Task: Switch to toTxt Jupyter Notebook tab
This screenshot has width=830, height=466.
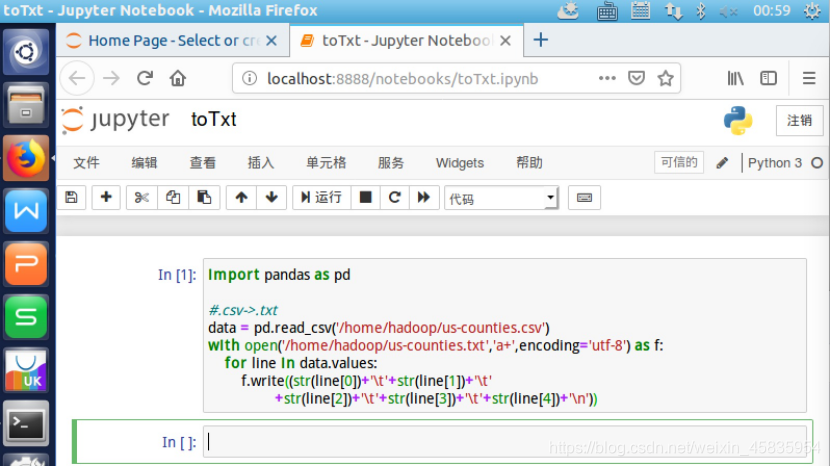Action: pos(407,41)
